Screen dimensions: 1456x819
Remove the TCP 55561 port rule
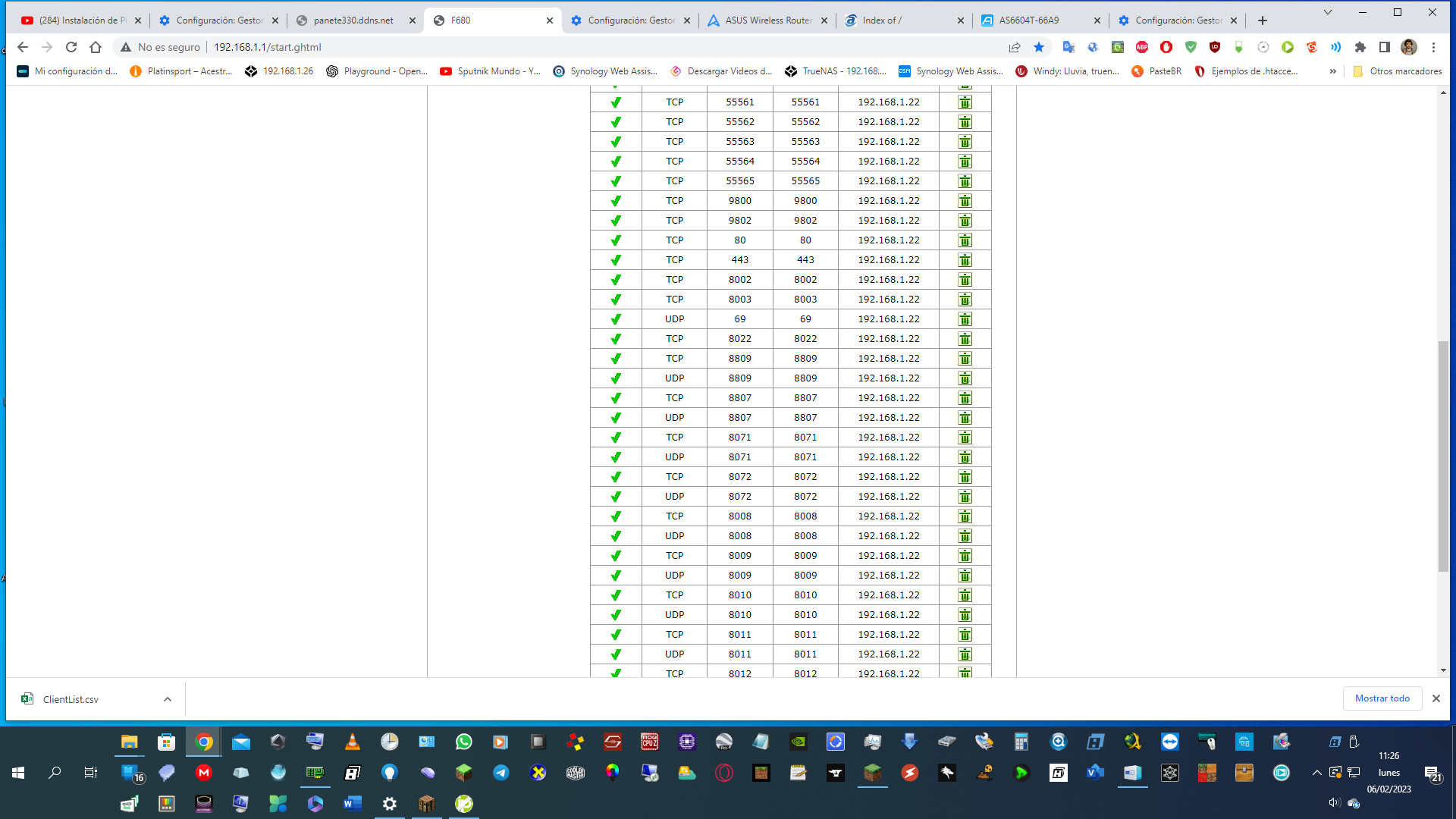(x=965, y=102)
